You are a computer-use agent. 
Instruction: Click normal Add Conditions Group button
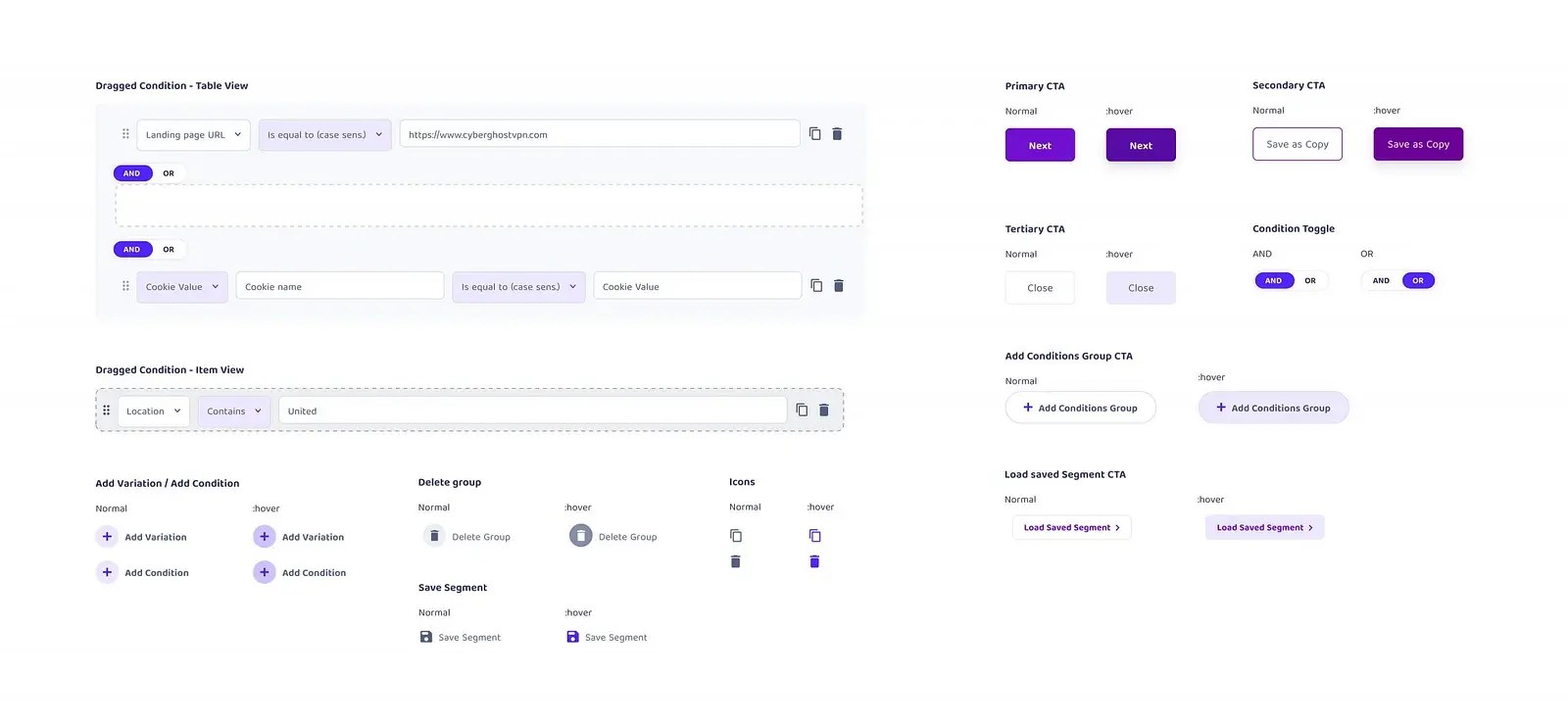click(x=1080, y=408)
